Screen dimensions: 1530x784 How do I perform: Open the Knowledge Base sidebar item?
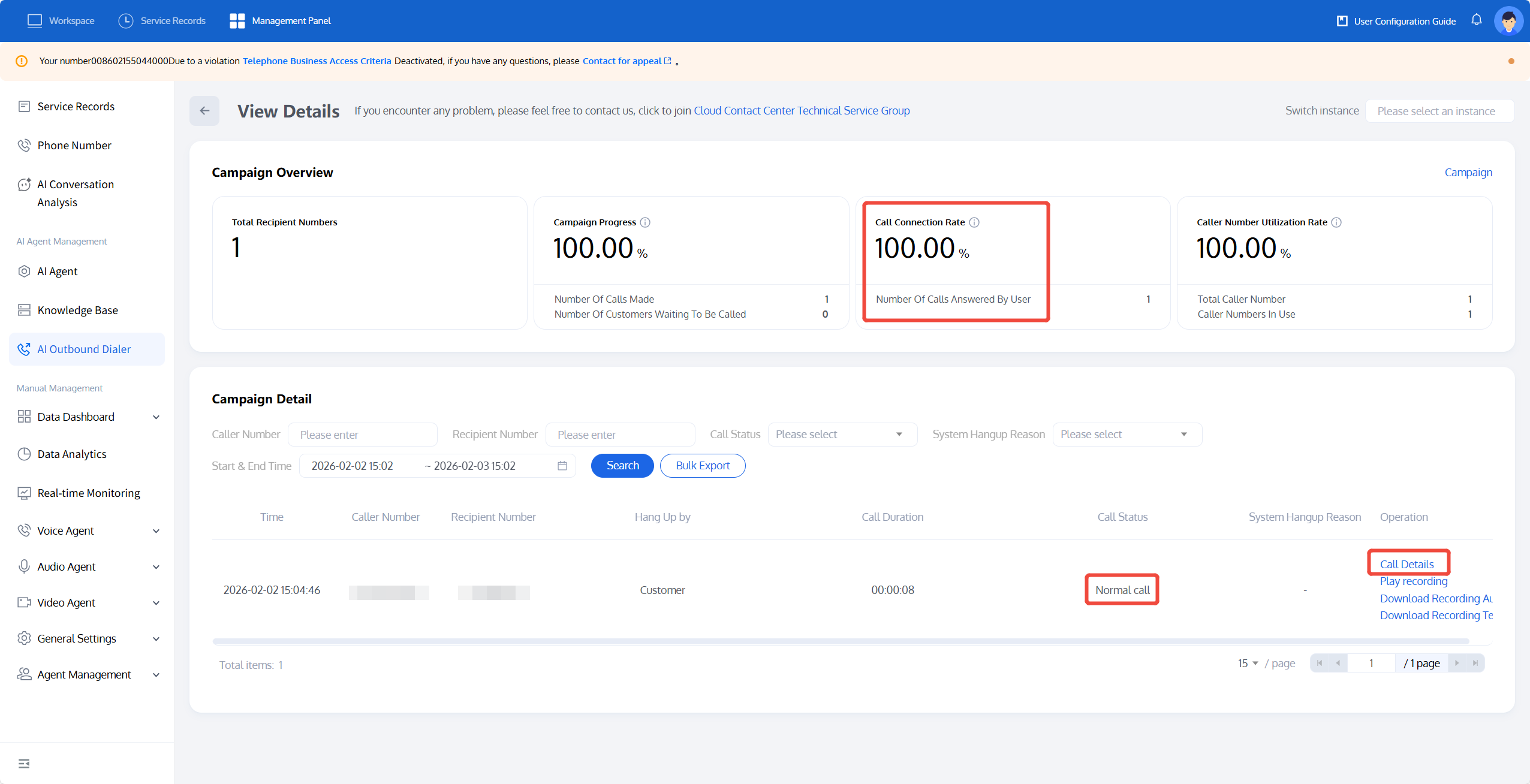click(77, 310)
